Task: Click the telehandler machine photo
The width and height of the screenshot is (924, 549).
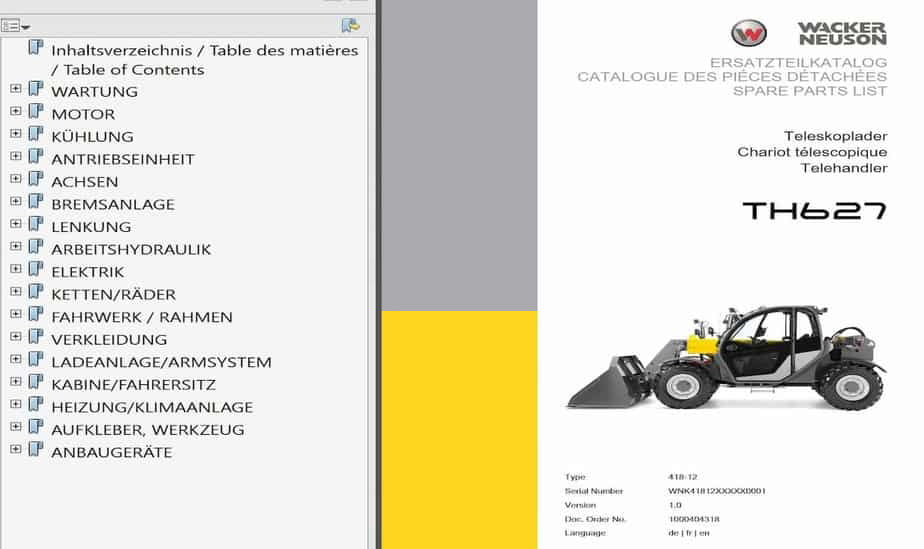Action: pos(726,358)
